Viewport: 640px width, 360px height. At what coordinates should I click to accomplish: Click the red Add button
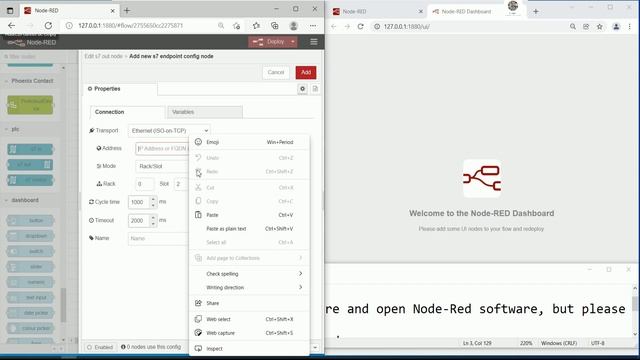point(306,72)
